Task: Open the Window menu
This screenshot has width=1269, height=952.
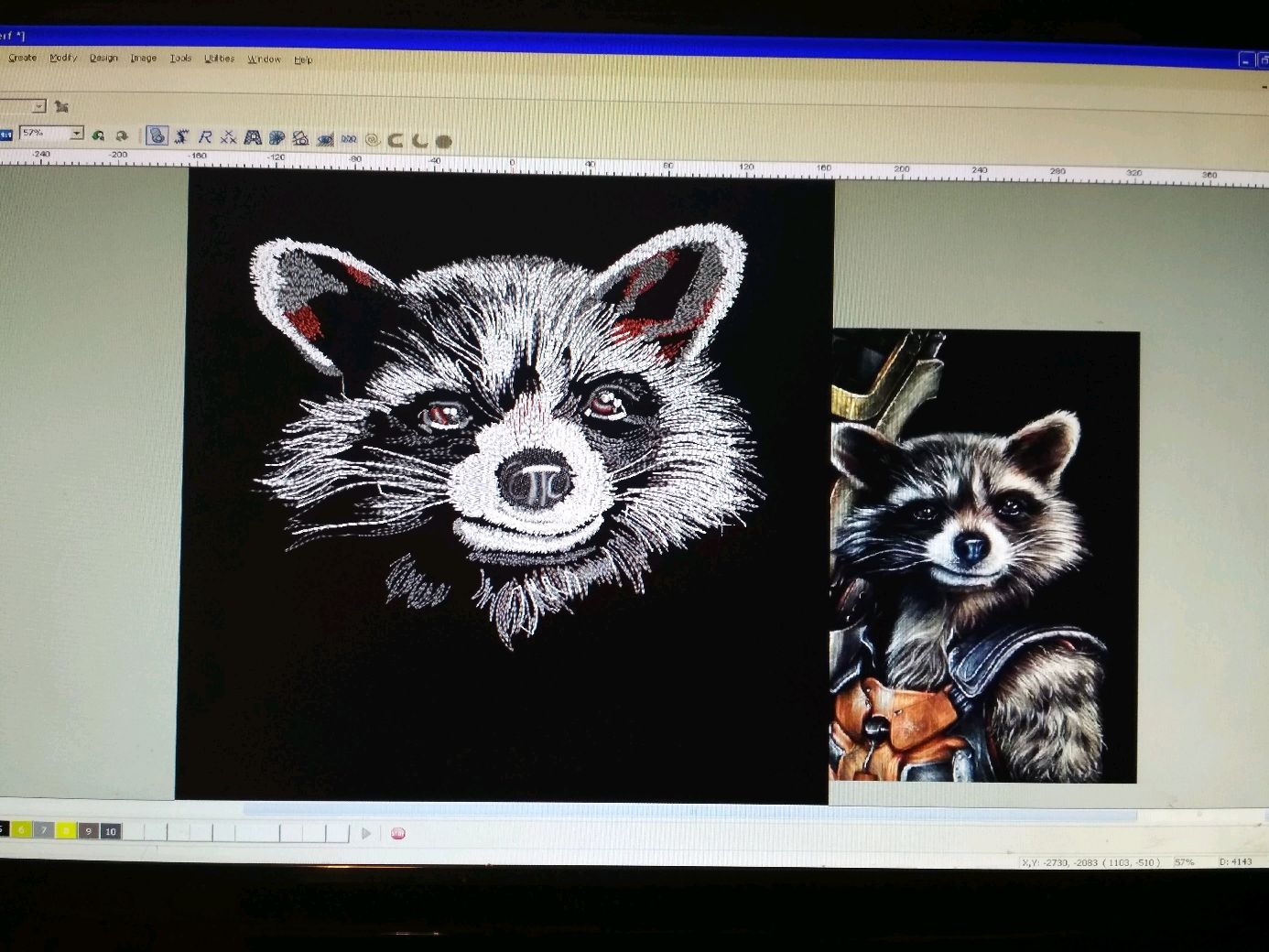Action: coord(265,59)
